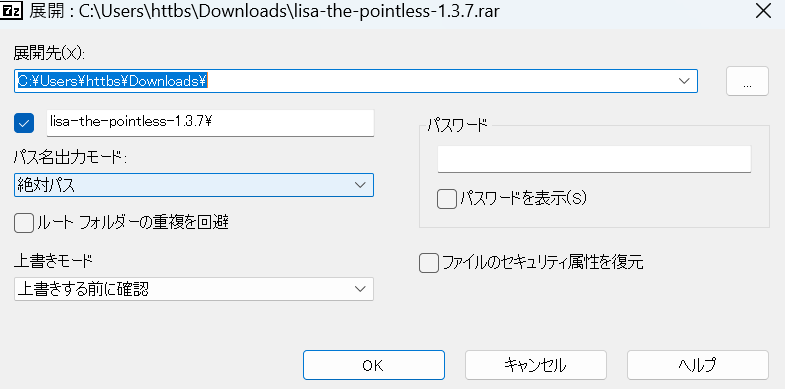Viewport: 785px width, 389px height.
Task: Tick the パスワードを表示(S) checkbox
Action: (x=447, y=199)
